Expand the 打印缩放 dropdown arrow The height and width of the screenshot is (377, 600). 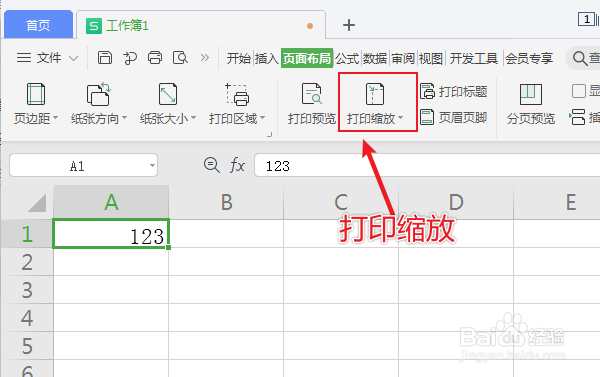click(x=401, y=118)
